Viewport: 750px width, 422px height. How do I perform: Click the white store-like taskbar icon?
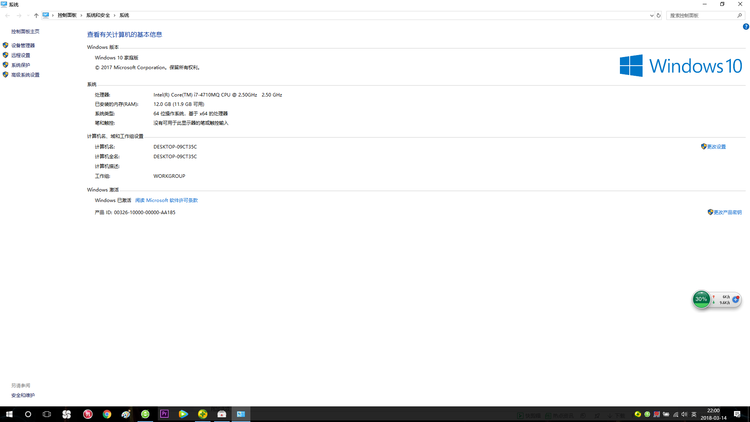click(x=222, y=414)
